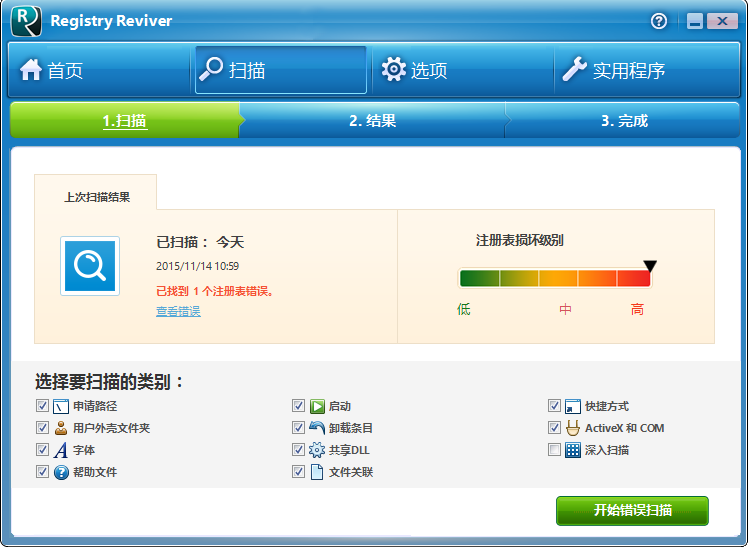Open the 查看错误 view errors link
Viewport: 751px width, 550px height.
pyautogui.click(x=178, y=312)
